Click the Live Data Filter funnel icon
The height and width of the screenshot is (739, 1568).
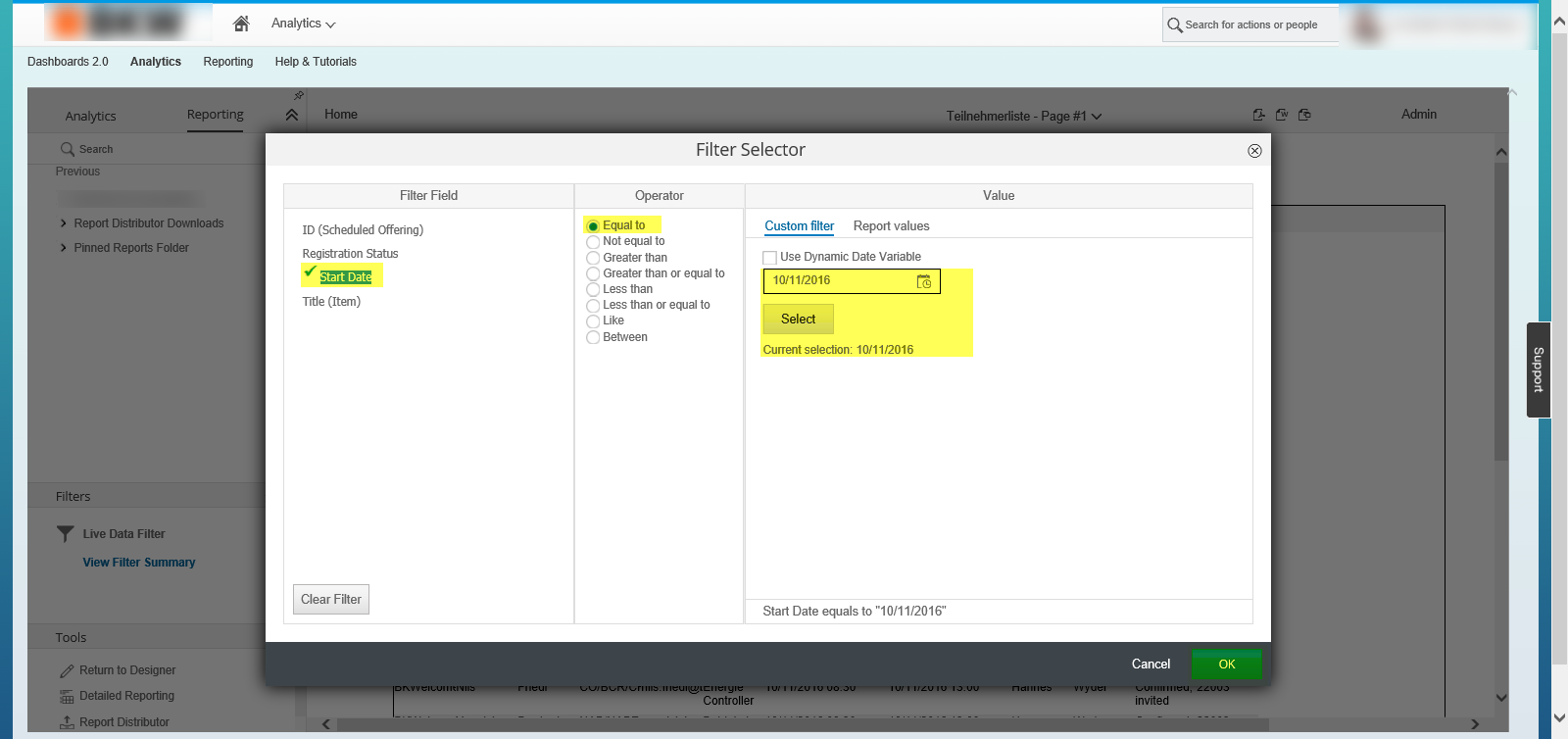click(66, 534)
